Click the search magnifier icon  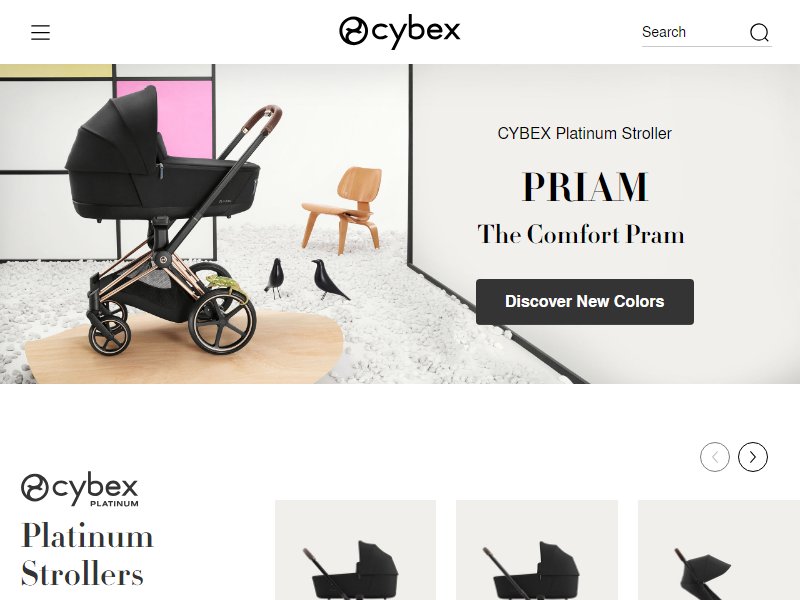pos(759,32)
